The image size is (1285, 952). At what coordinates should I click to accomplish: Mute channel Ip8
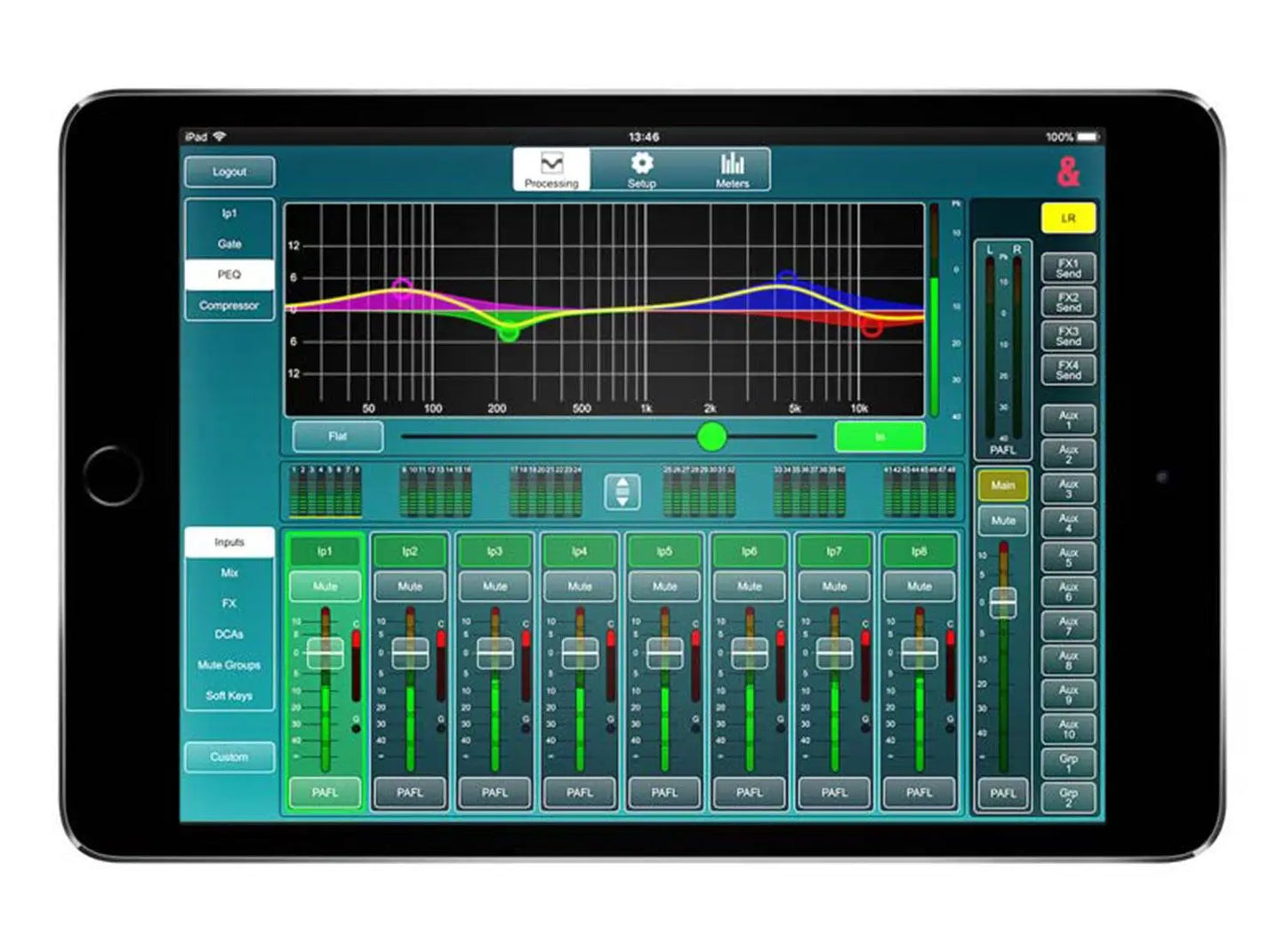tap(920, 587)
